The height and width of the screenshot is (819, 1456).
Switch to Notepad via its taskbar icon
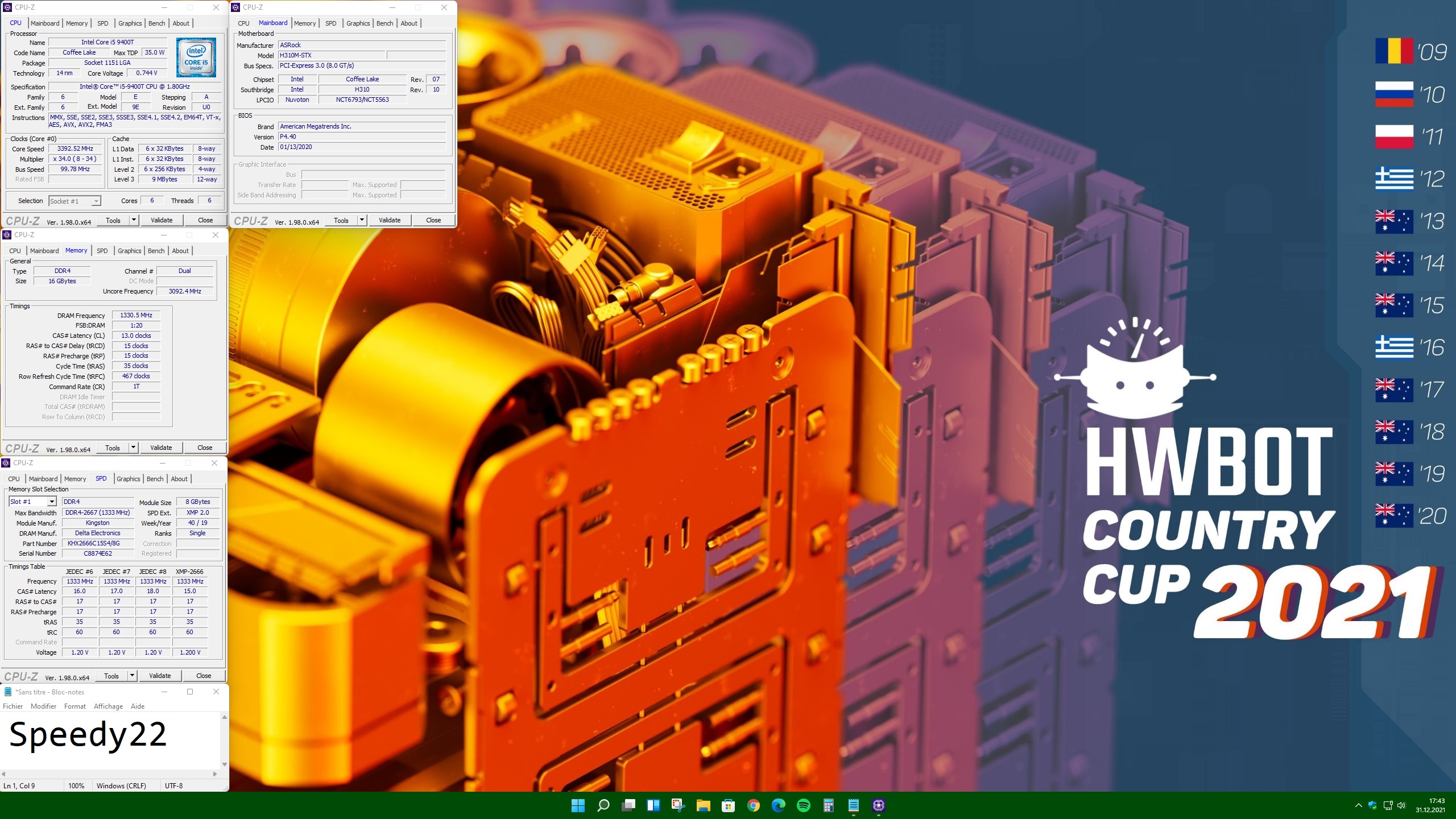tap(853, 805)
